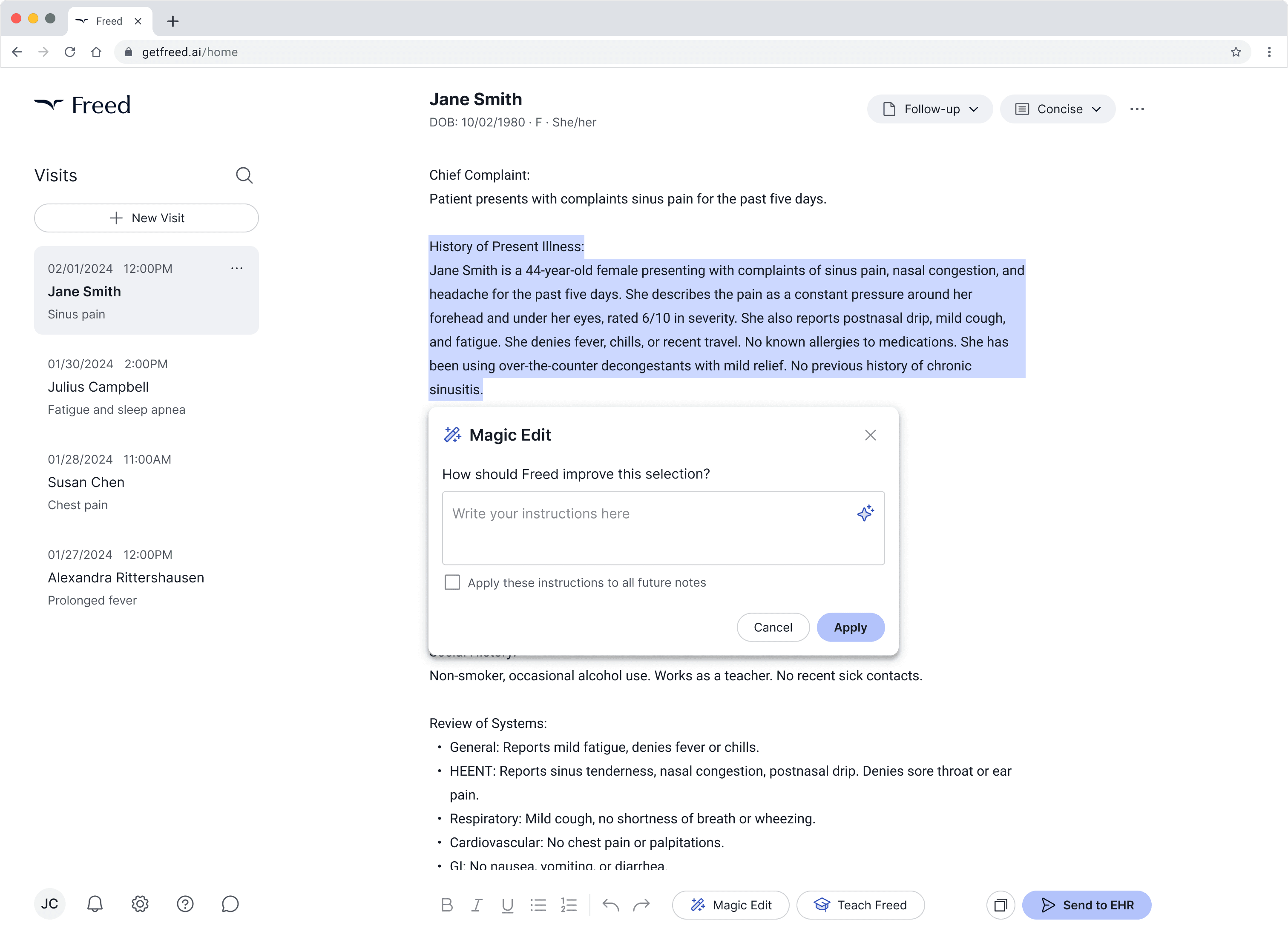Image resolution: width=1288 pixels, height=940 pixels.
Task: Click the Visits sidebar heading
Action: pyautogui.click(x=56, y=175)
